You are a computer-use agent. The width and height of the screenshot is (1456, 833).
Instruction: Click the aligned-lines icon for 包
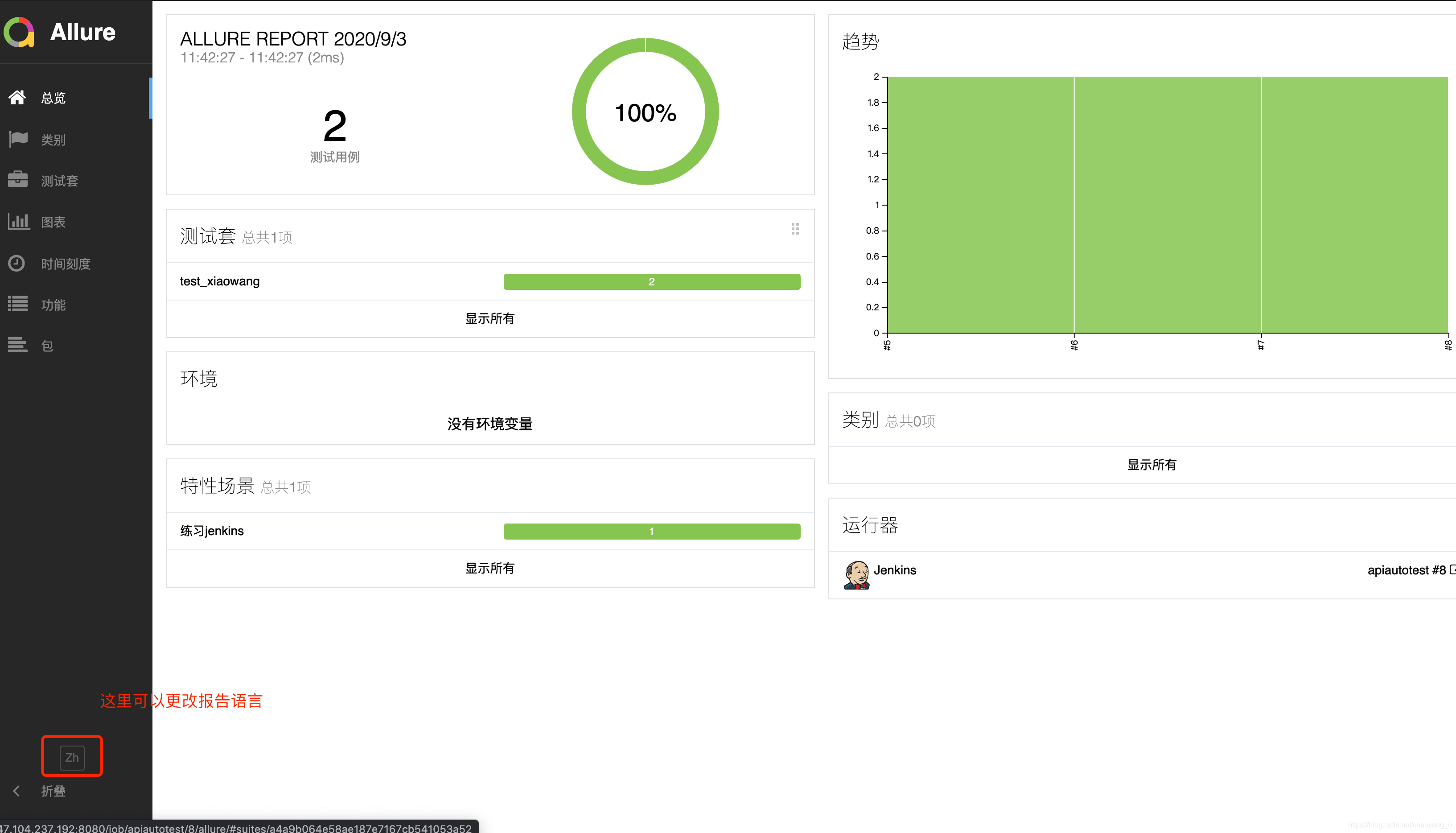click(x=18, y=346)
